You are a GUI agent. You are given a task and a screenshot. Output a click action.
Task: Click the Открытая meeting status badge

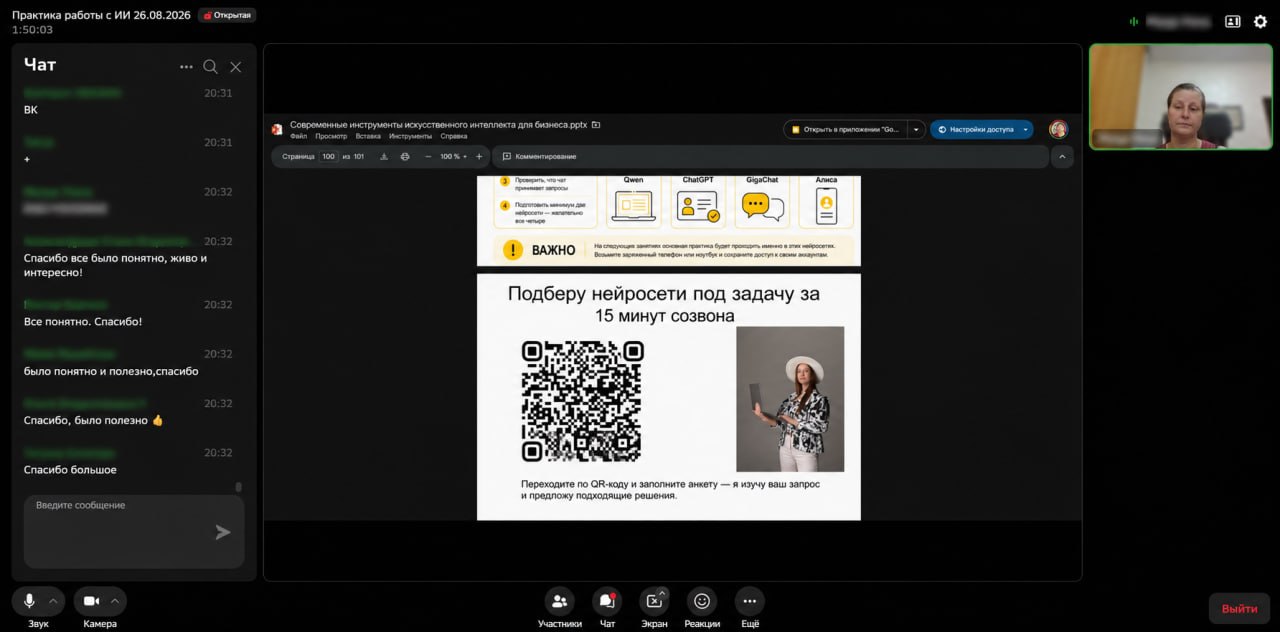227,15
